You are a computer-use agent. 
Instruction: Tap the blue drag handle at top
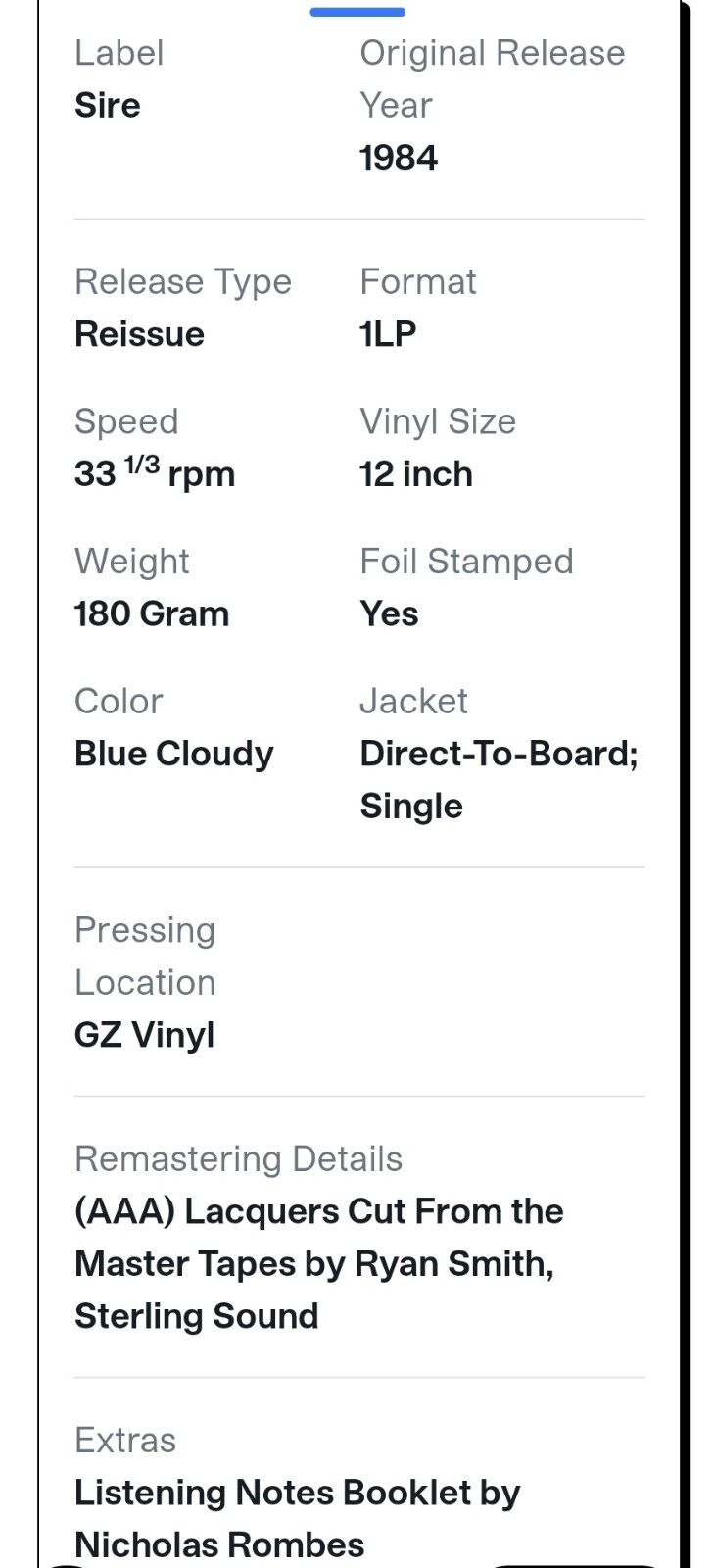357,12
